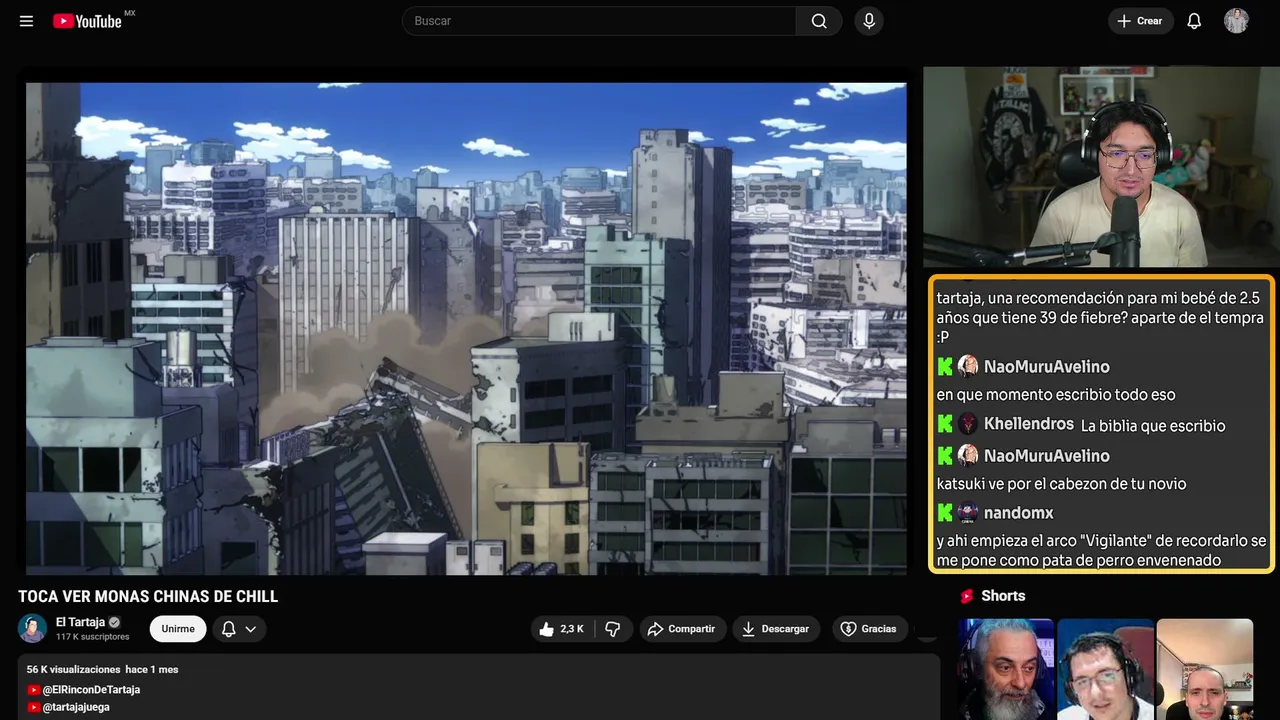Click the YouTube icon beside @tartajajuega
This screenshot has height=720, width=1280.
coord(34,707)
